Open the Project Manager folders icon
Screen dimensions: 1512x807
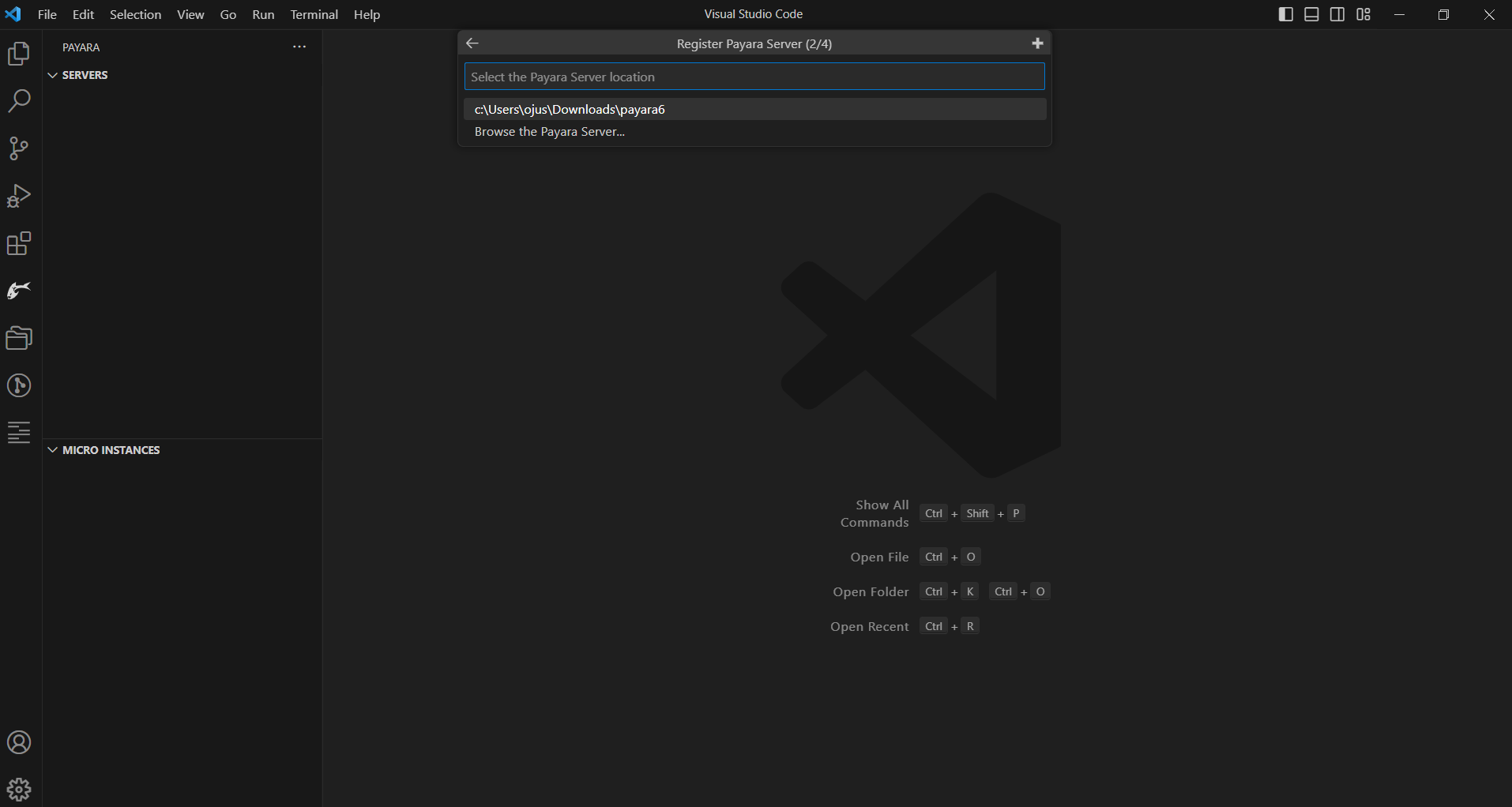(x=19, y=338)
